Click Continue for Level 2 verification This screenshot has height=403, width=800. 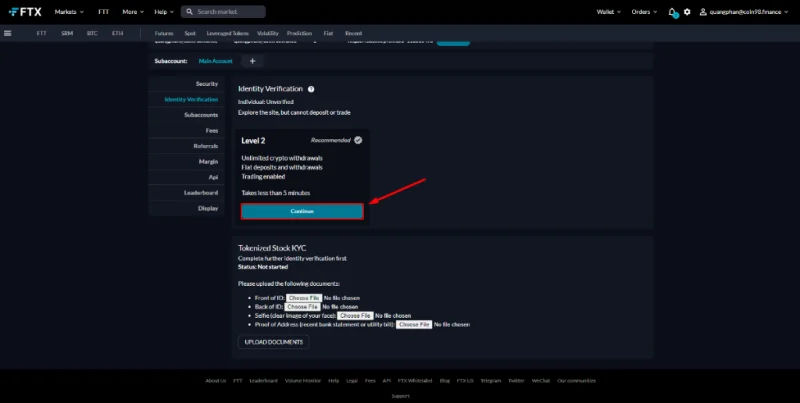click(302, 211)
